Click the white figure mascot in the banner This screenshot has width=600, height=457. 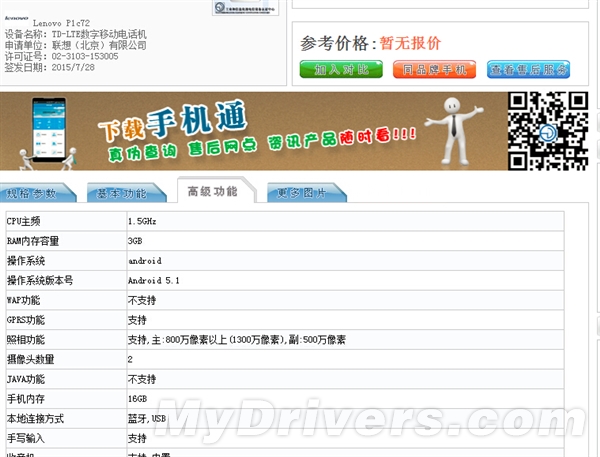455,131
